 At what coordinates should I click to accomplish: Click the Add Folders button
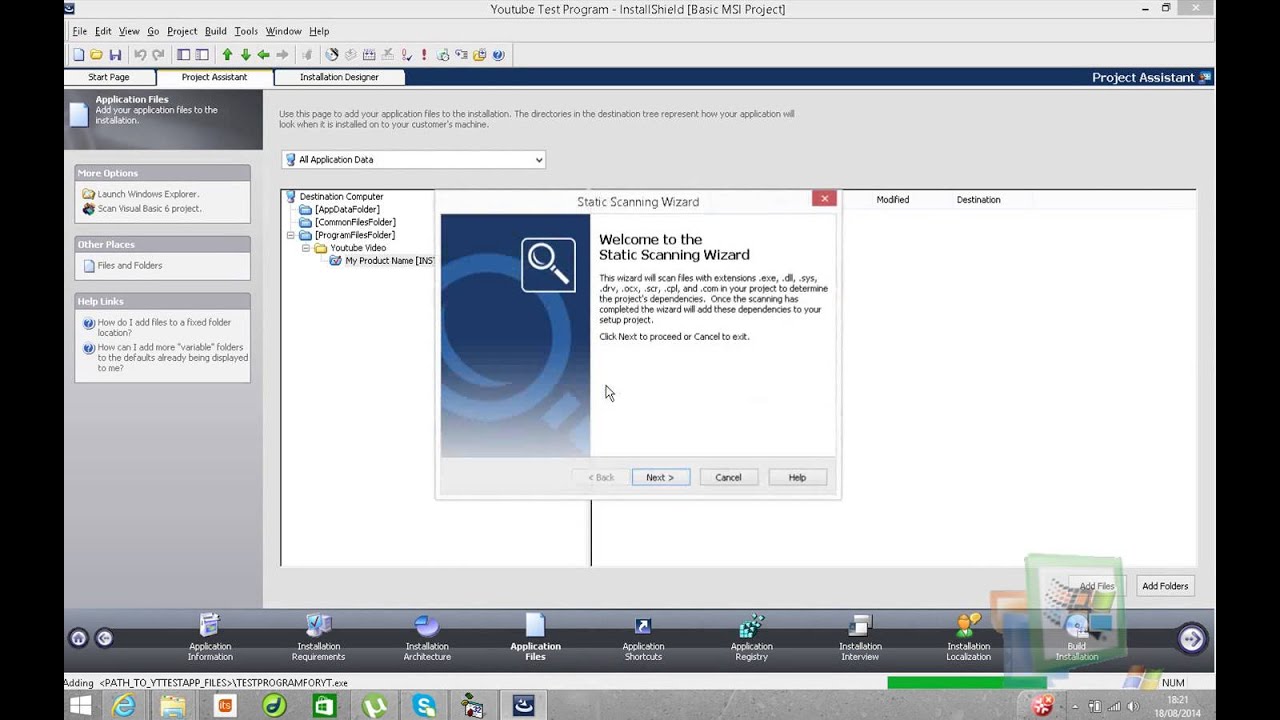(1165, 586)
